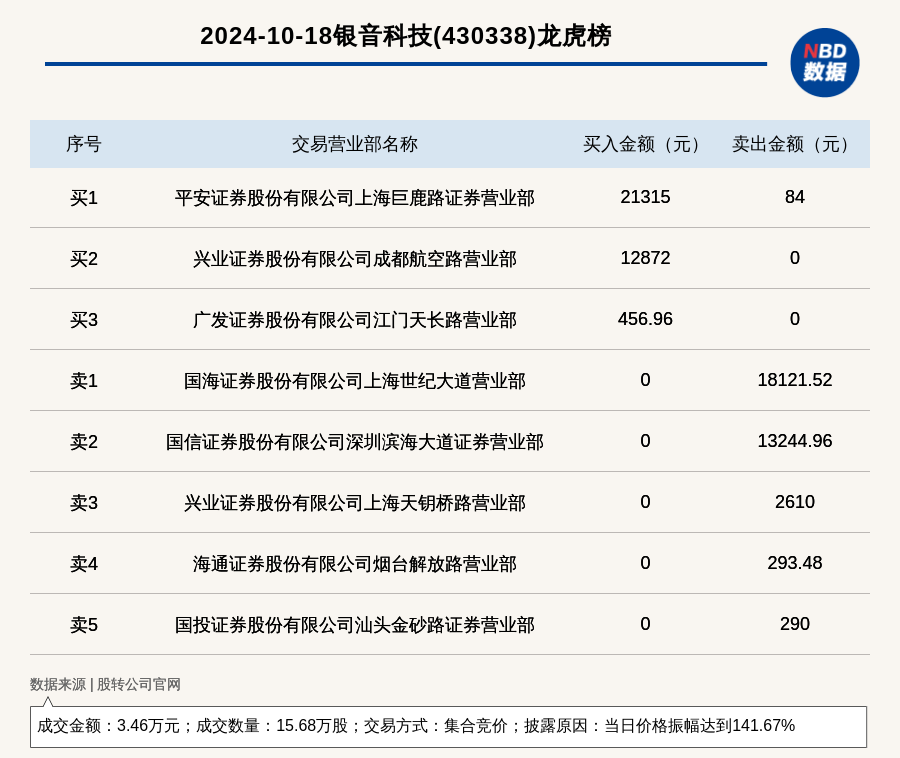Select 国信证券股份有限公司深圳滨海大道证券营业部
Screen dimensions: 900x758
pos(355,442)
